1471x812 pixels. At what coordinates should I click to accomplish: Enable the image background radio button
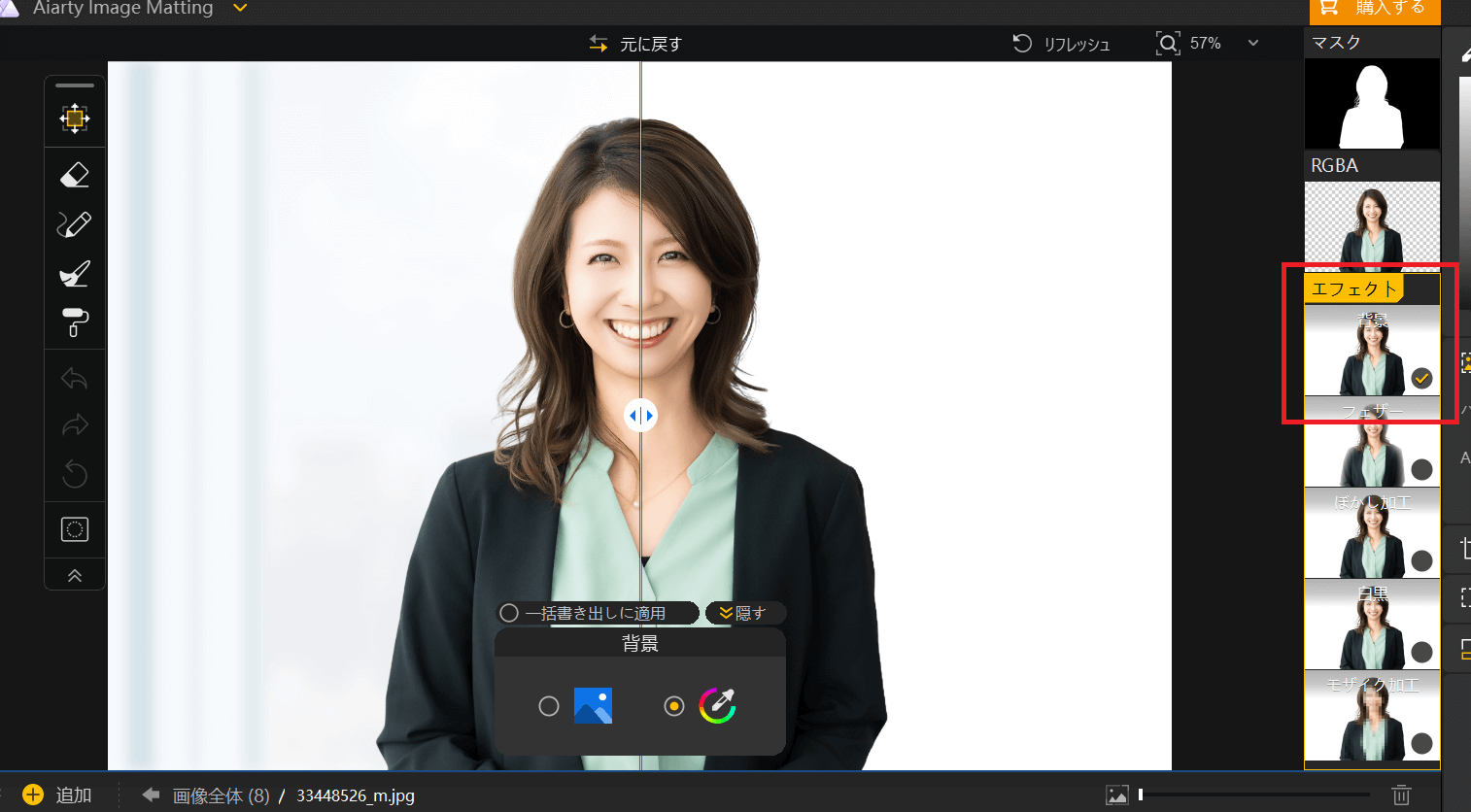pos(549,706)
